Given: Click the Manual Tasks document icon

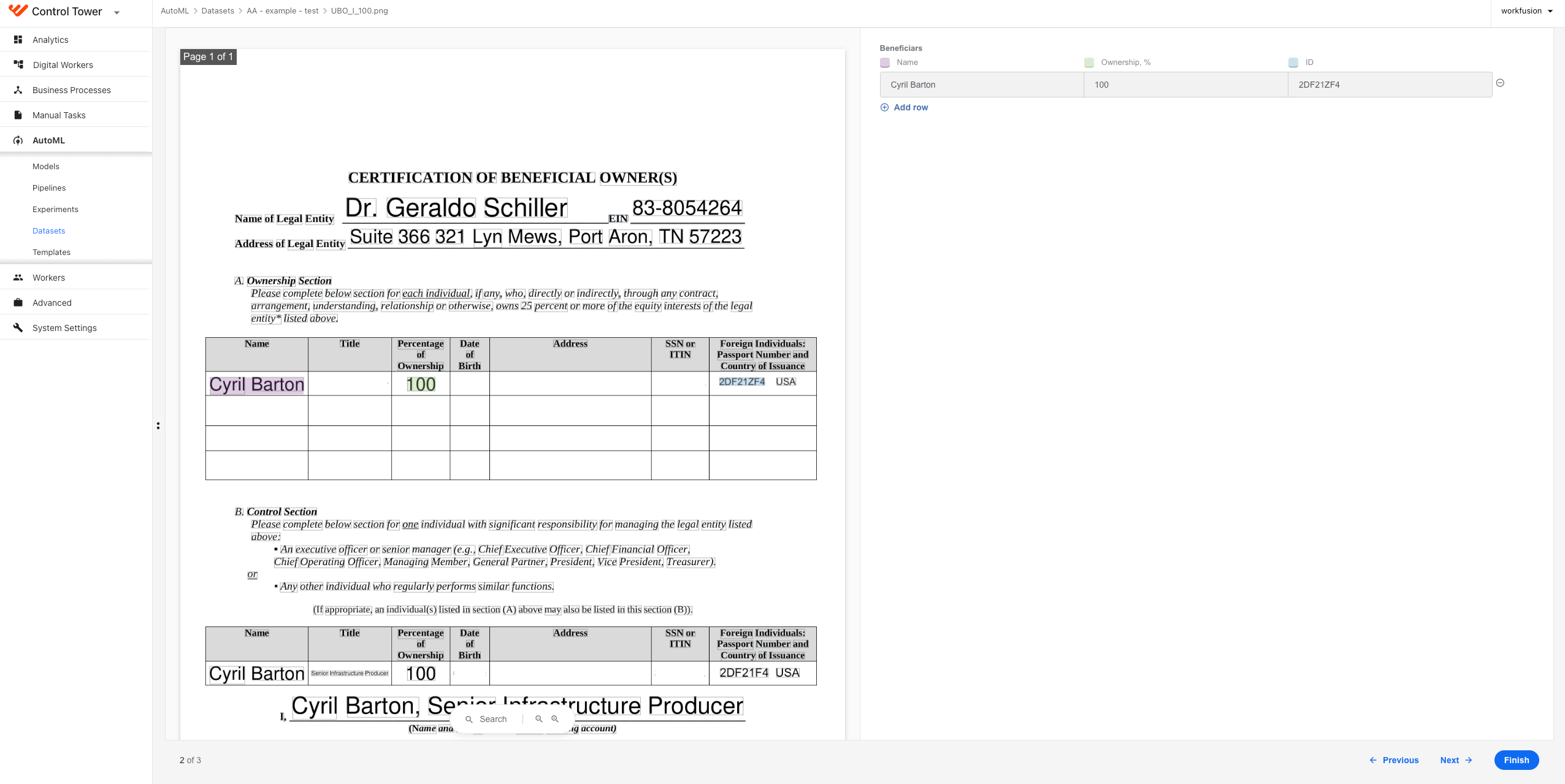Looking at the screenshot, I should (x=18, y=115).
